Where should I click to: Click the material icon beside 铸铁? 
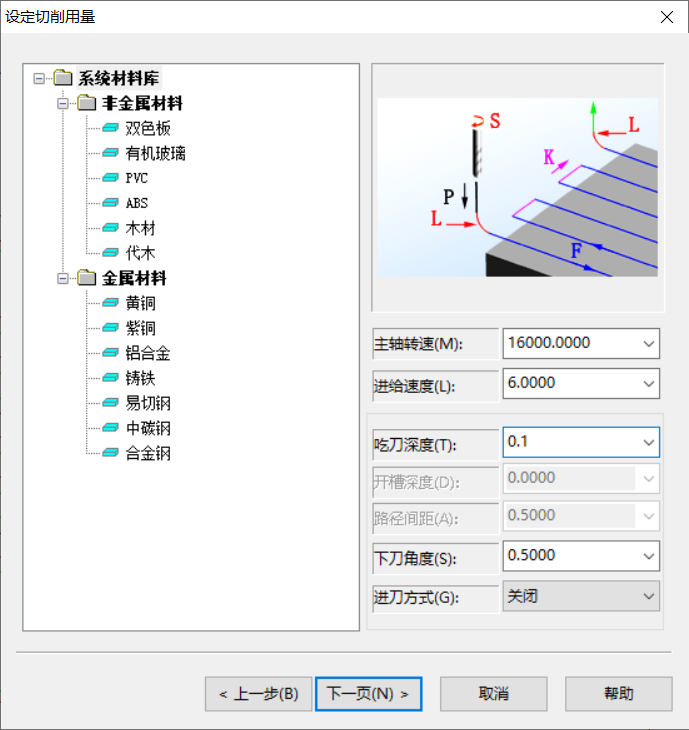click(x=110, y=378)
